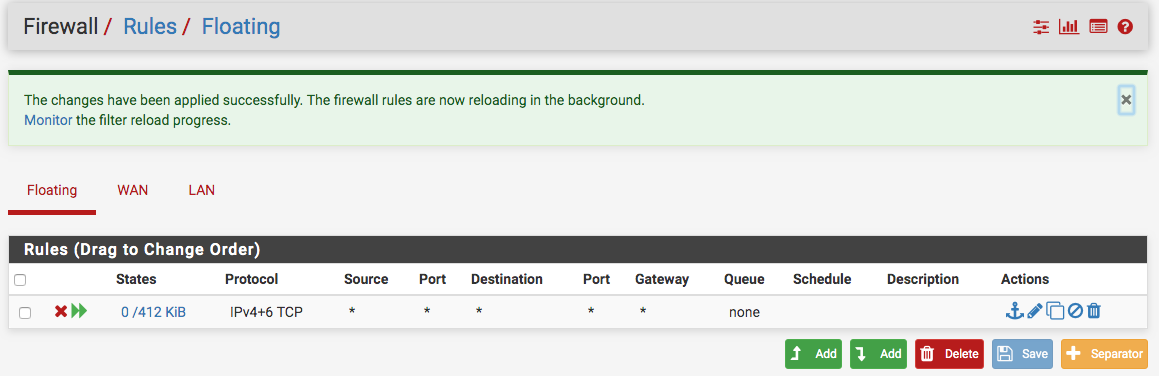Select the Floating tab
The height and width of the screenshot is (376, 1159).
click(52, 191)
